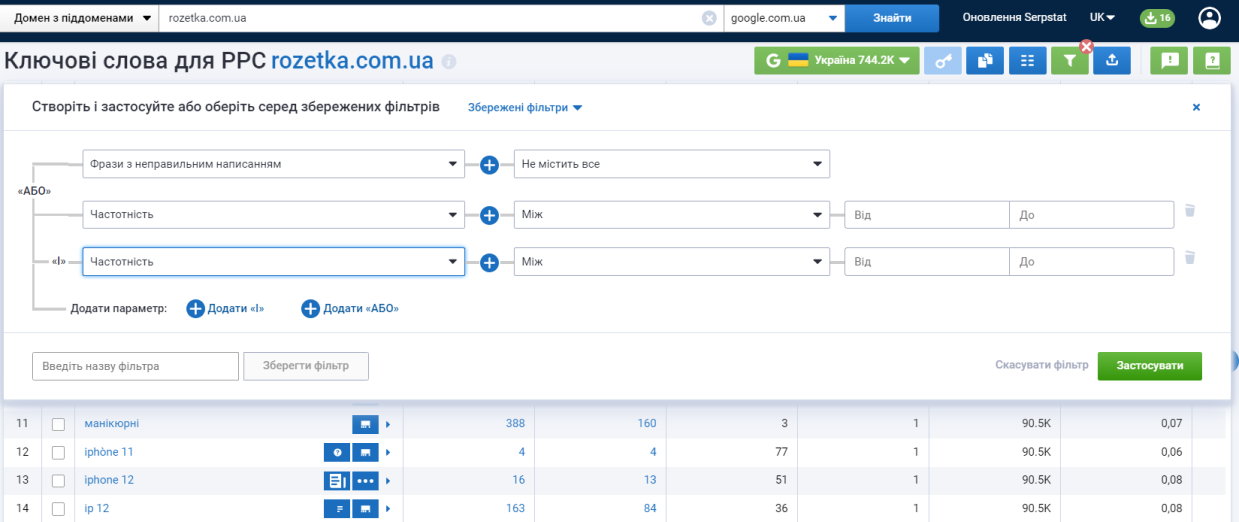Image resolution: width=1239 pixels, height=522 pixels.
Task: Click info icon beside rozetka.com.ua title
Action: tap(449, 62)
